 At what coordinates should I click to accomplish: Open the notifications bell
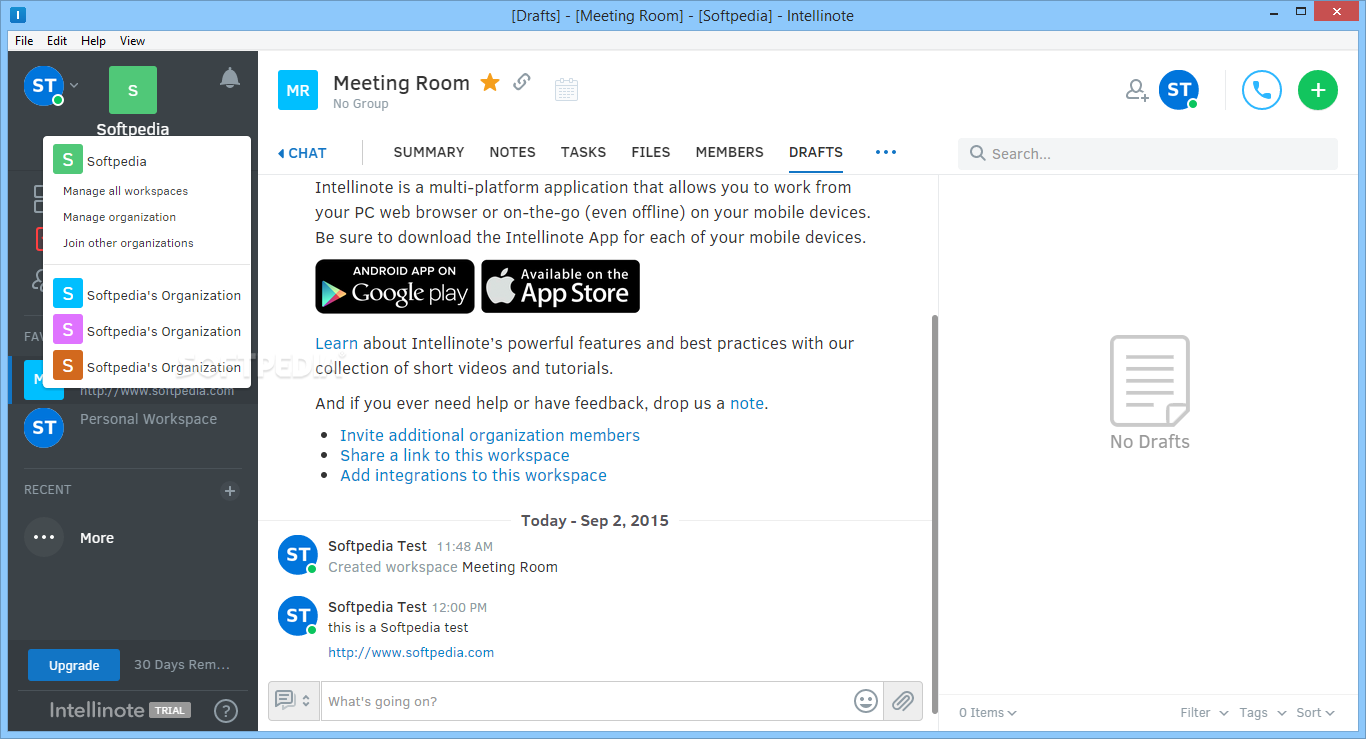pyautogui.click(x=230, y=78)
